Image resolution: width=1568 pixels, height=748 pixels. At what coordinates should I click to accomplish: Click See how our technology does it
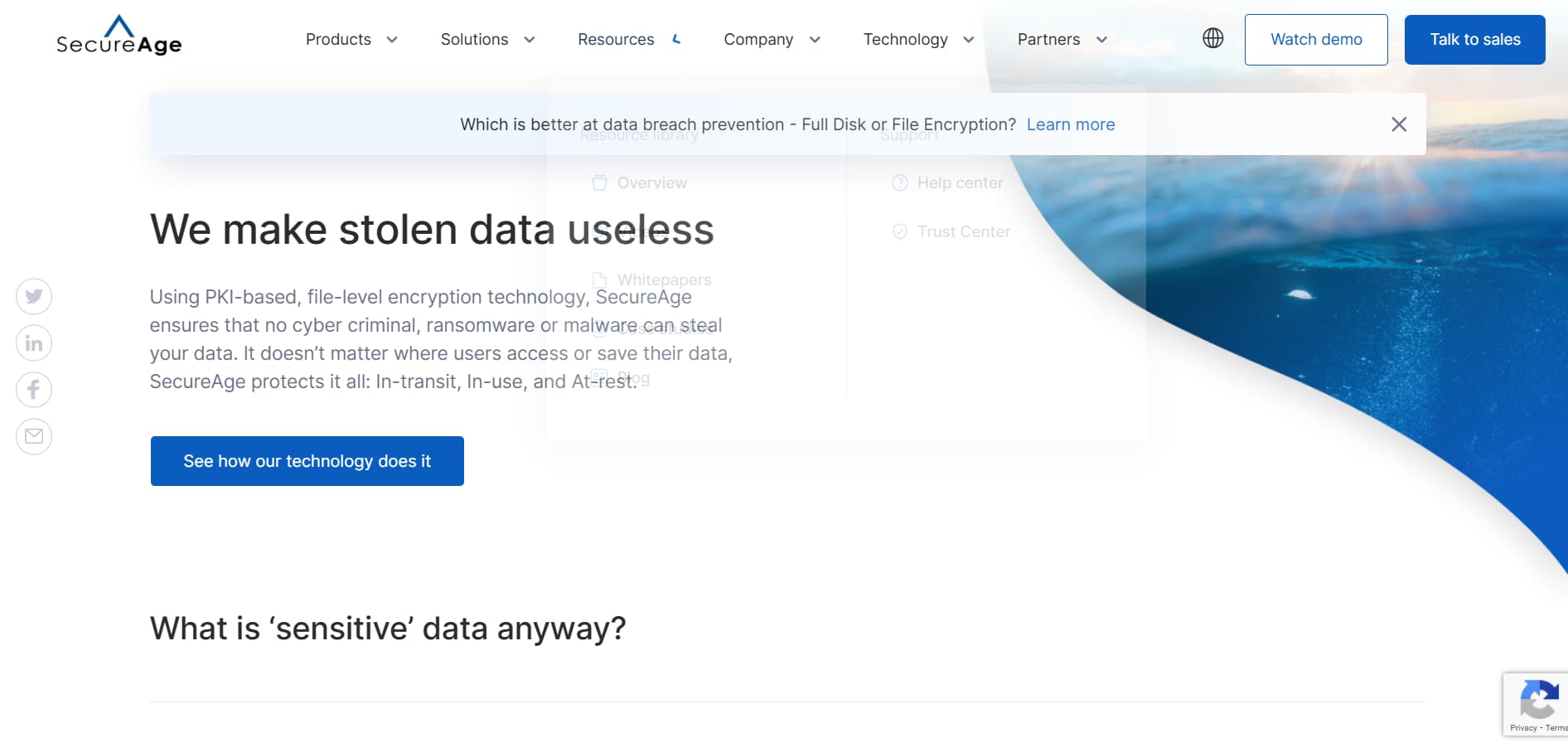click(x=307, y=460)
